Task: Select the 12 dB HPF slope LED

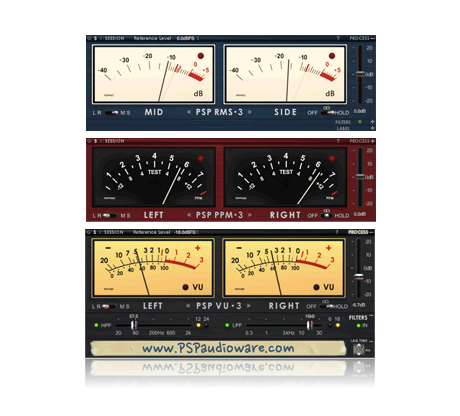Action: 198,325
